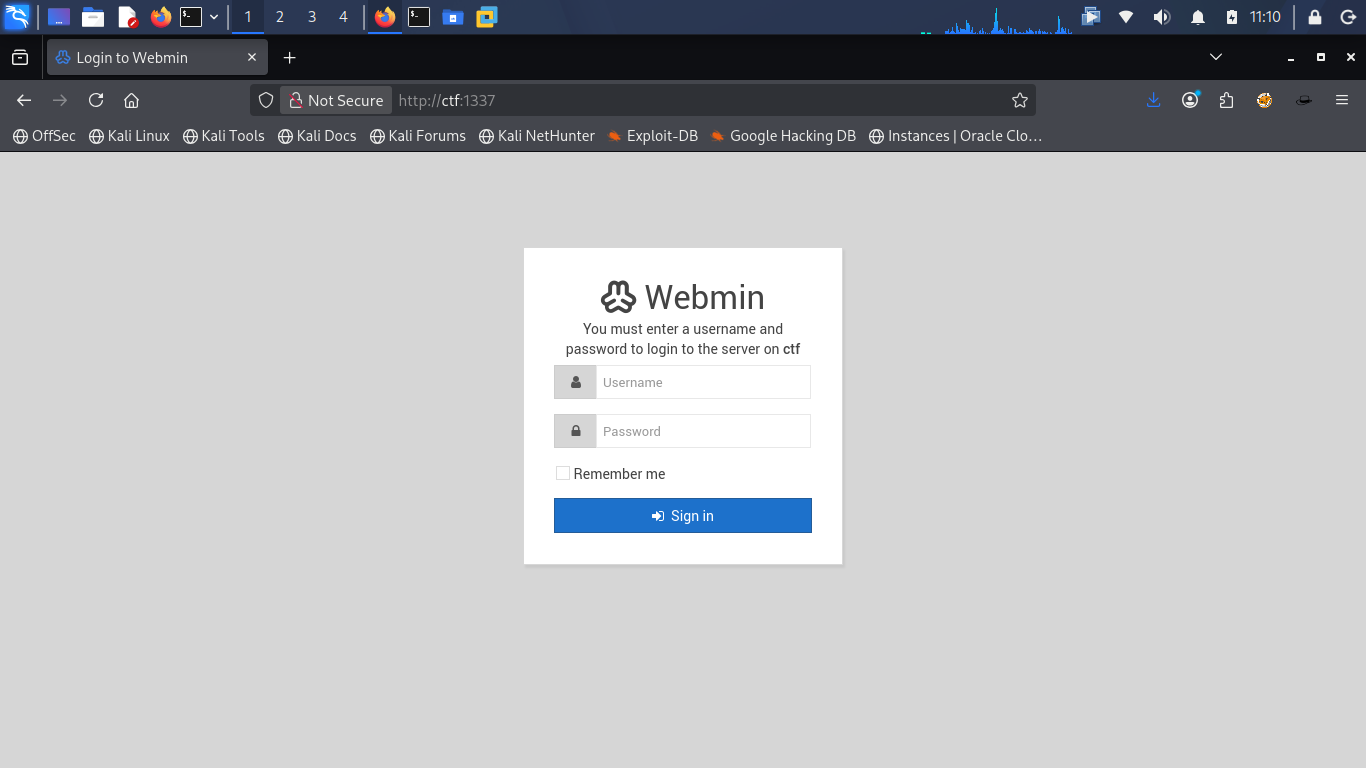Launch Firefox from the panel launcher
The width and height of the screenshot is (1366, 768).
point(161,16)
